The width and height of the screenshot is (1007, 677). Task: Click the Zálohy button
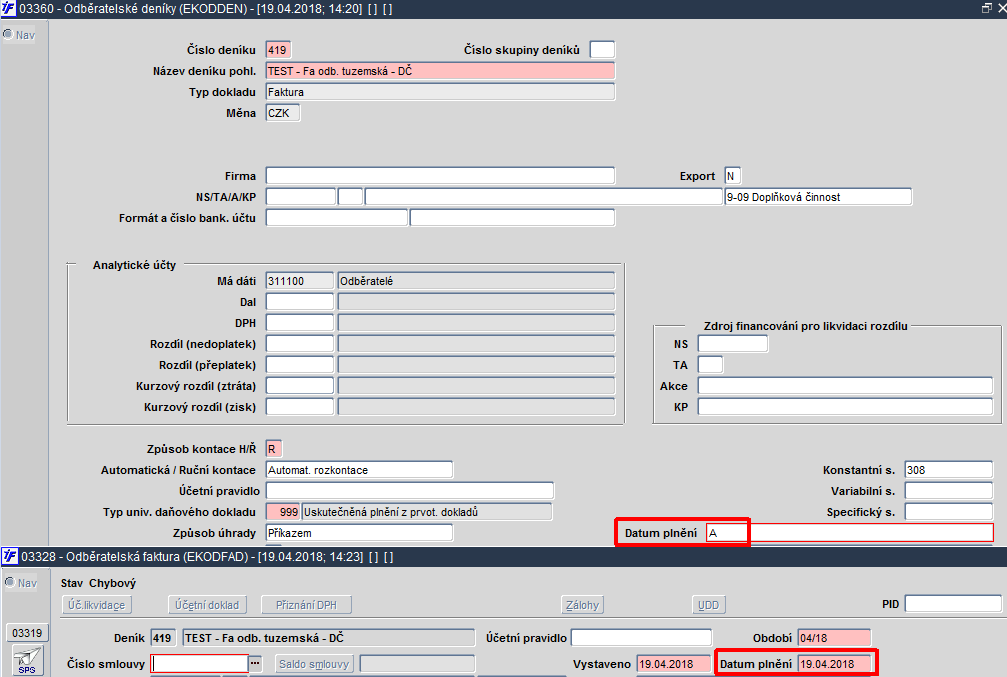pos(582,605)
